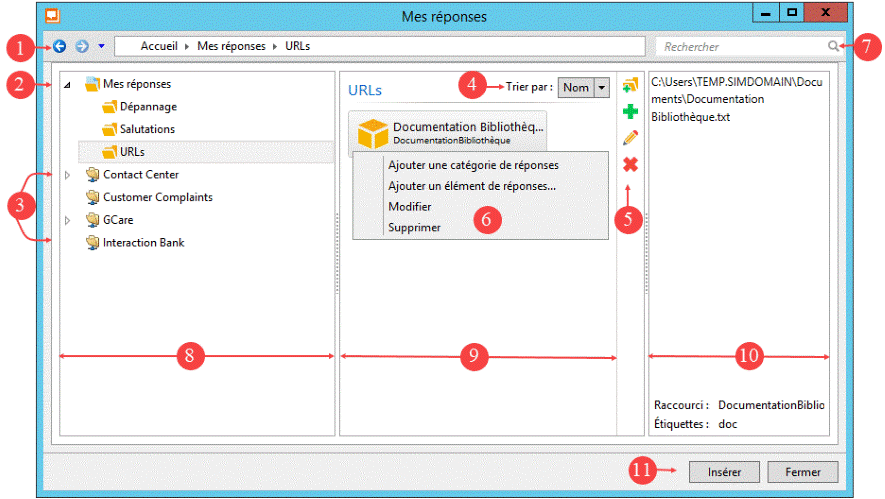This screenshot has width=885, height=499.
Task: Select the Dépannage folder in the tree
Action: click(x=148, y=107)
